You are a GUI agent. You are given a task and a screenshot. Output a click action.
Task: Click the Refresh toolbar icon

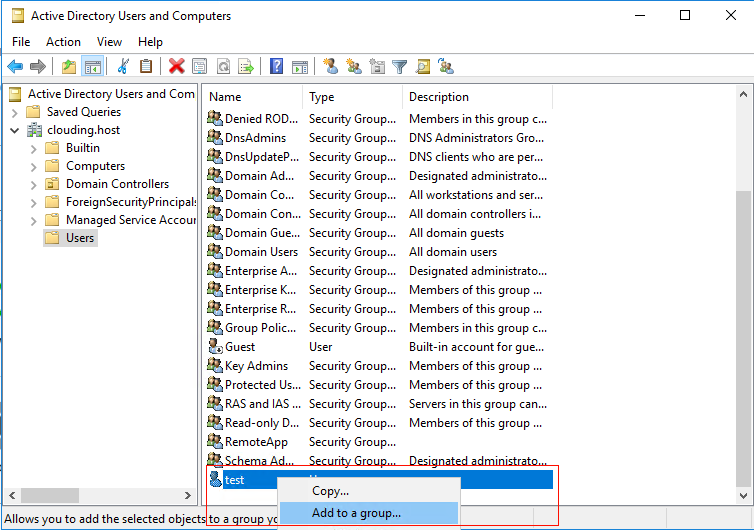pos(224,66)
